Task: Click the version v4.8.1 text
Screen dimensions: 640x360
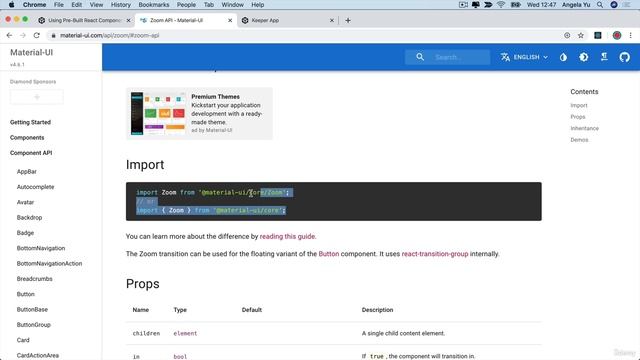Action: pos(17,64)
